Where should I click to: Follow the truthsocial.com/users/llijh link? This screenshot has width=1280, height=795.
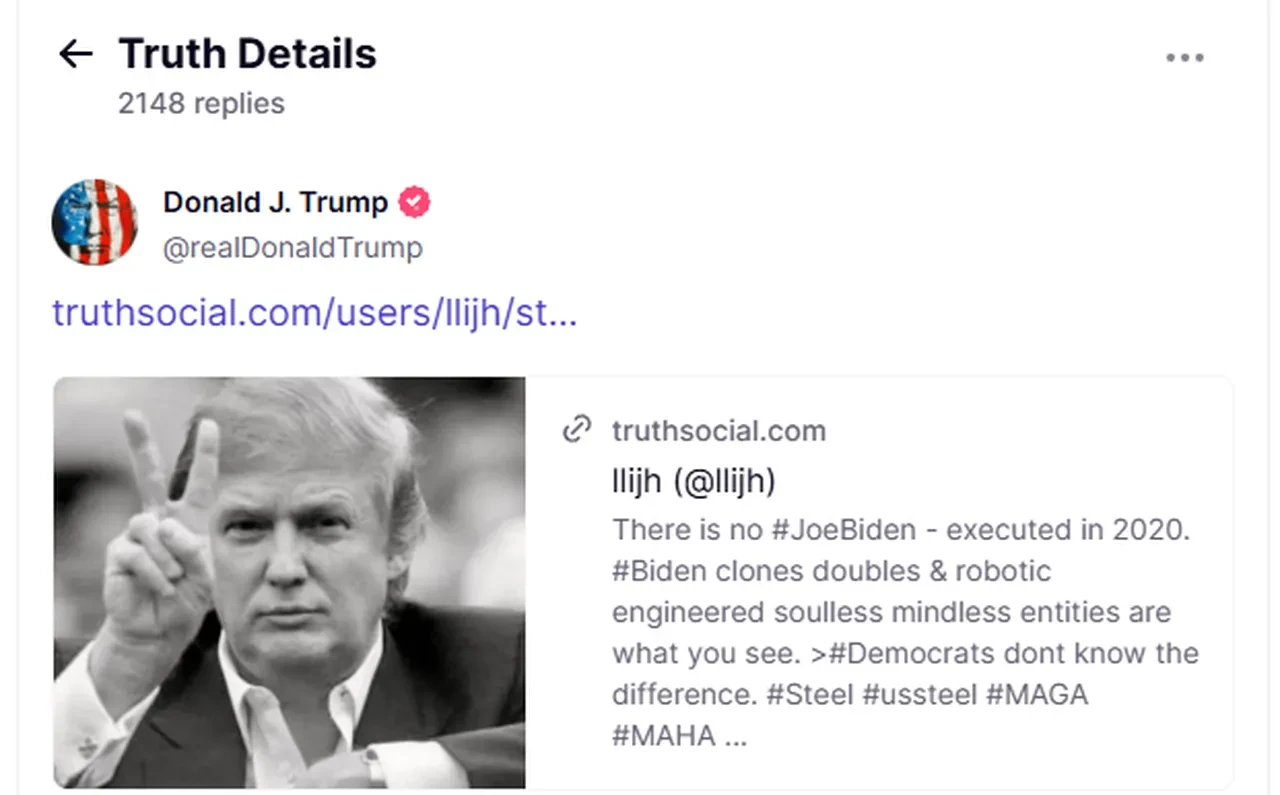pyautogui.click(x=314, y=313)
